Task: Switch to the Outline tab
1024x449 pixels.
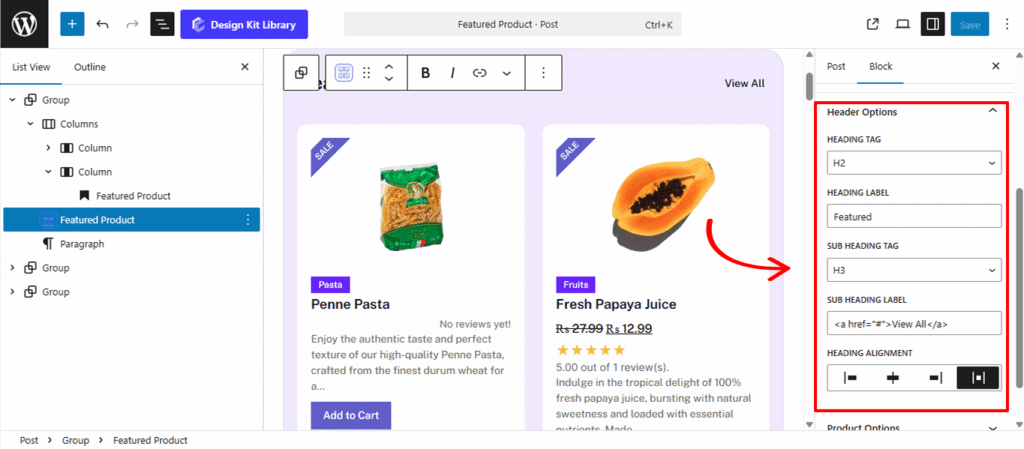Action: pyautogui.click(x=90, y=67)
